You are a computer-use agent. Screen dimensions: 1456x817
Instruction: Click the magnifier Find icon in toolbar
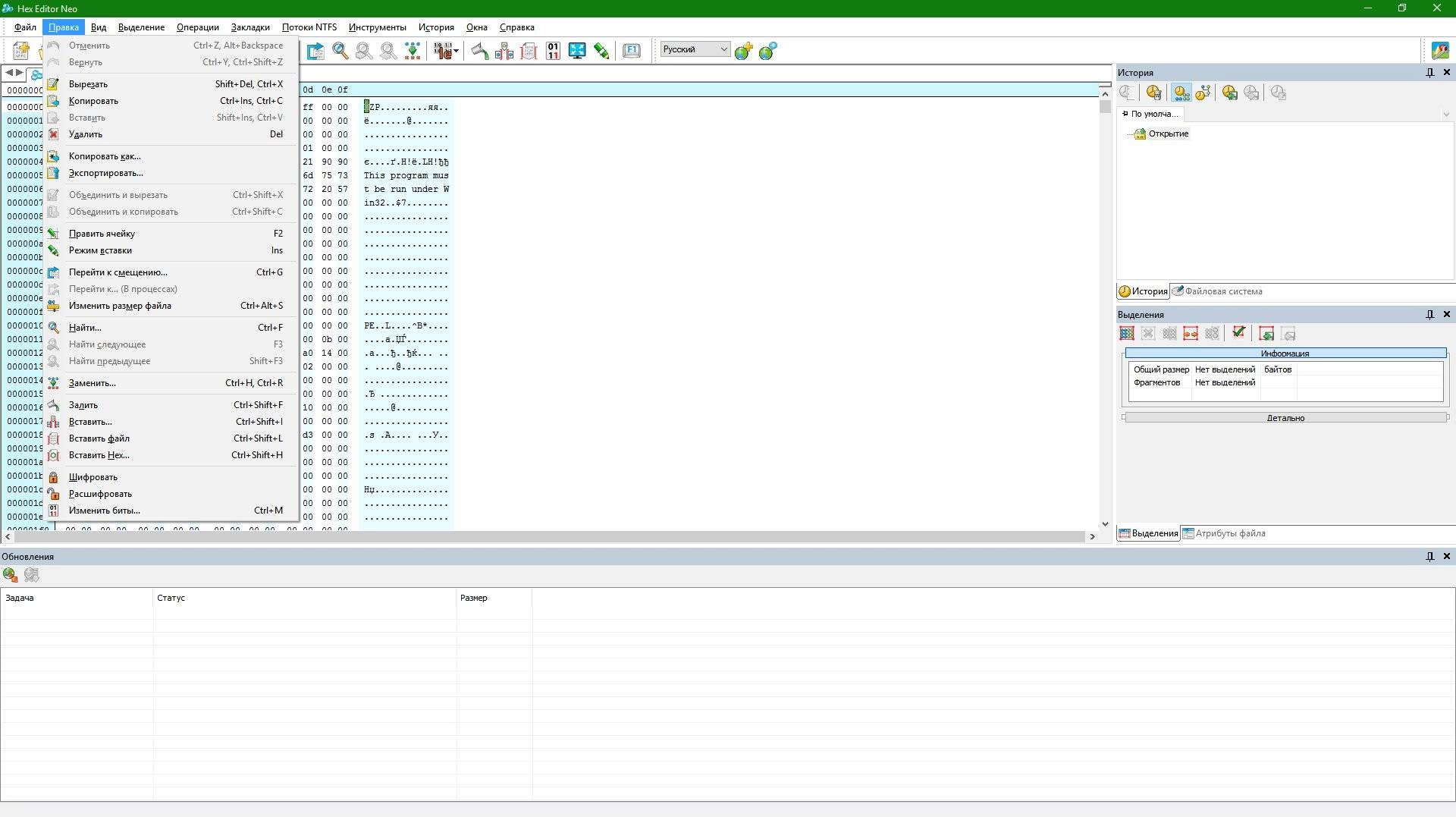pyautogui.click(x=340, y=51)
